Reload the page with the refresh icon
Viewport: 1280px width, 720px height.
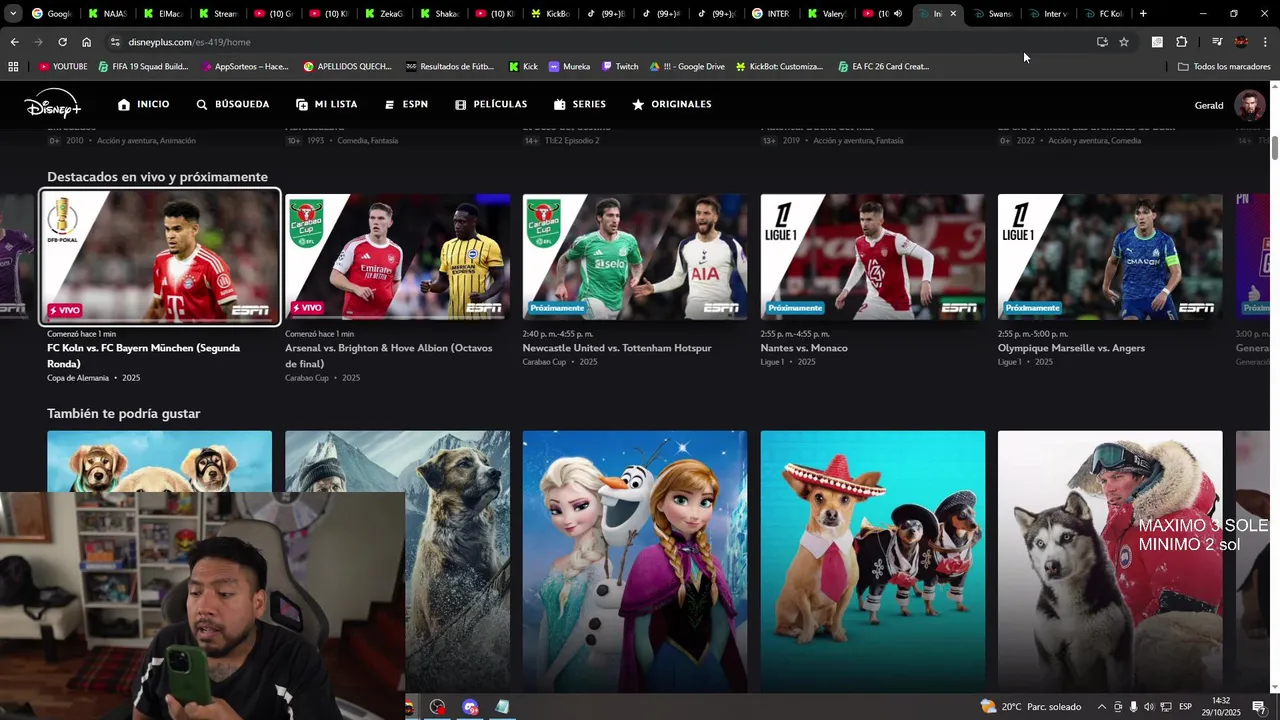pos(62,42)
